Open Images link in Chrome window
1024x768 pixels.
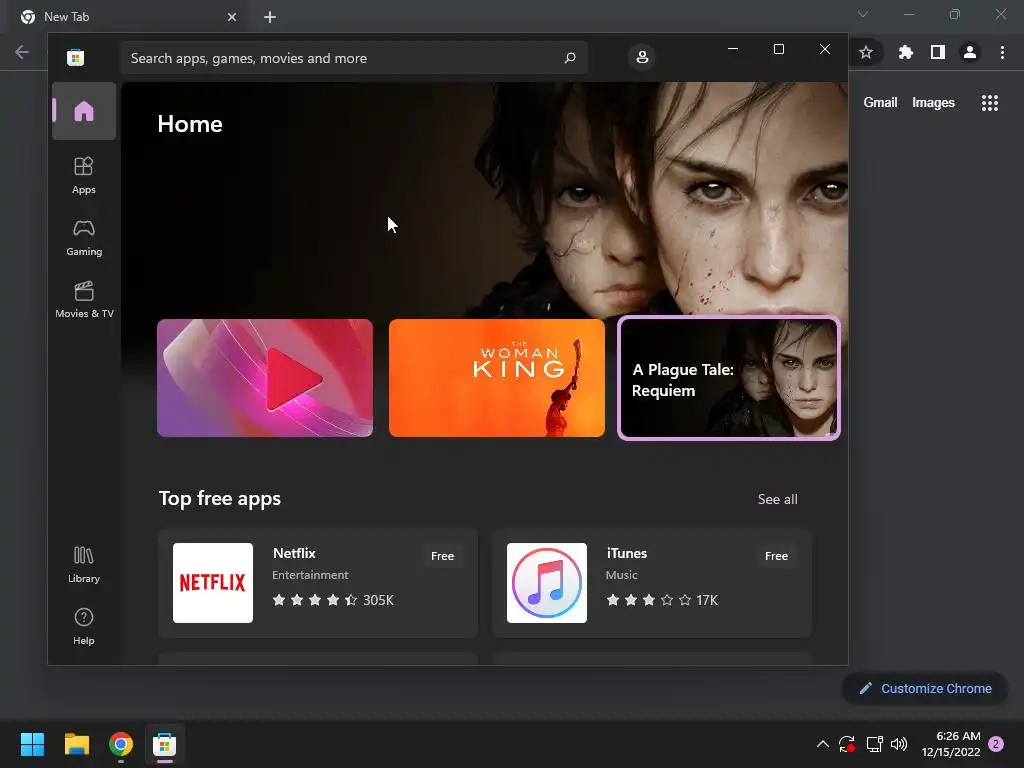(933, 103)
